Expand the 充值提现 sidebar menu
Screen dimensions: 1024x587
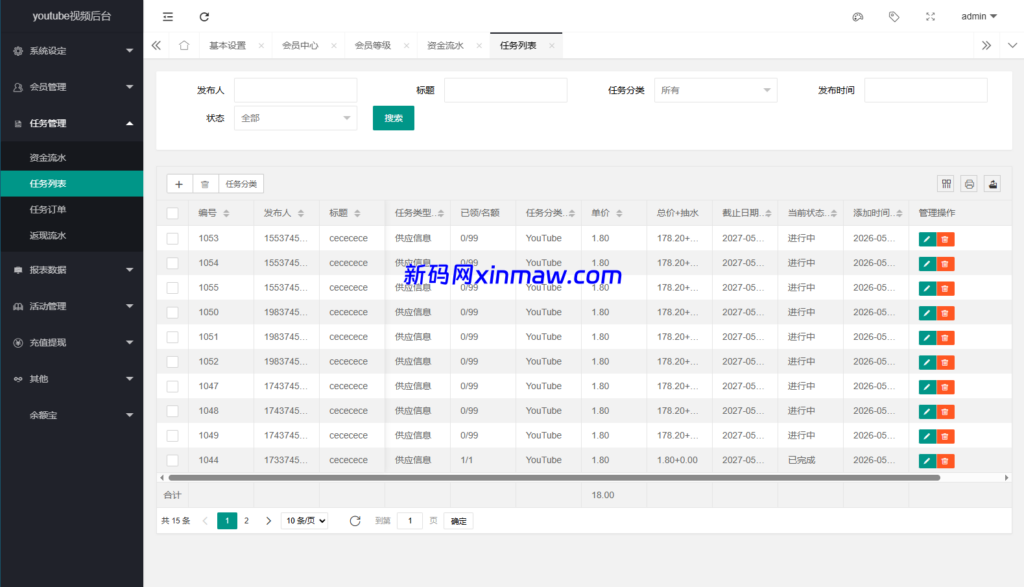pos(72,343)
